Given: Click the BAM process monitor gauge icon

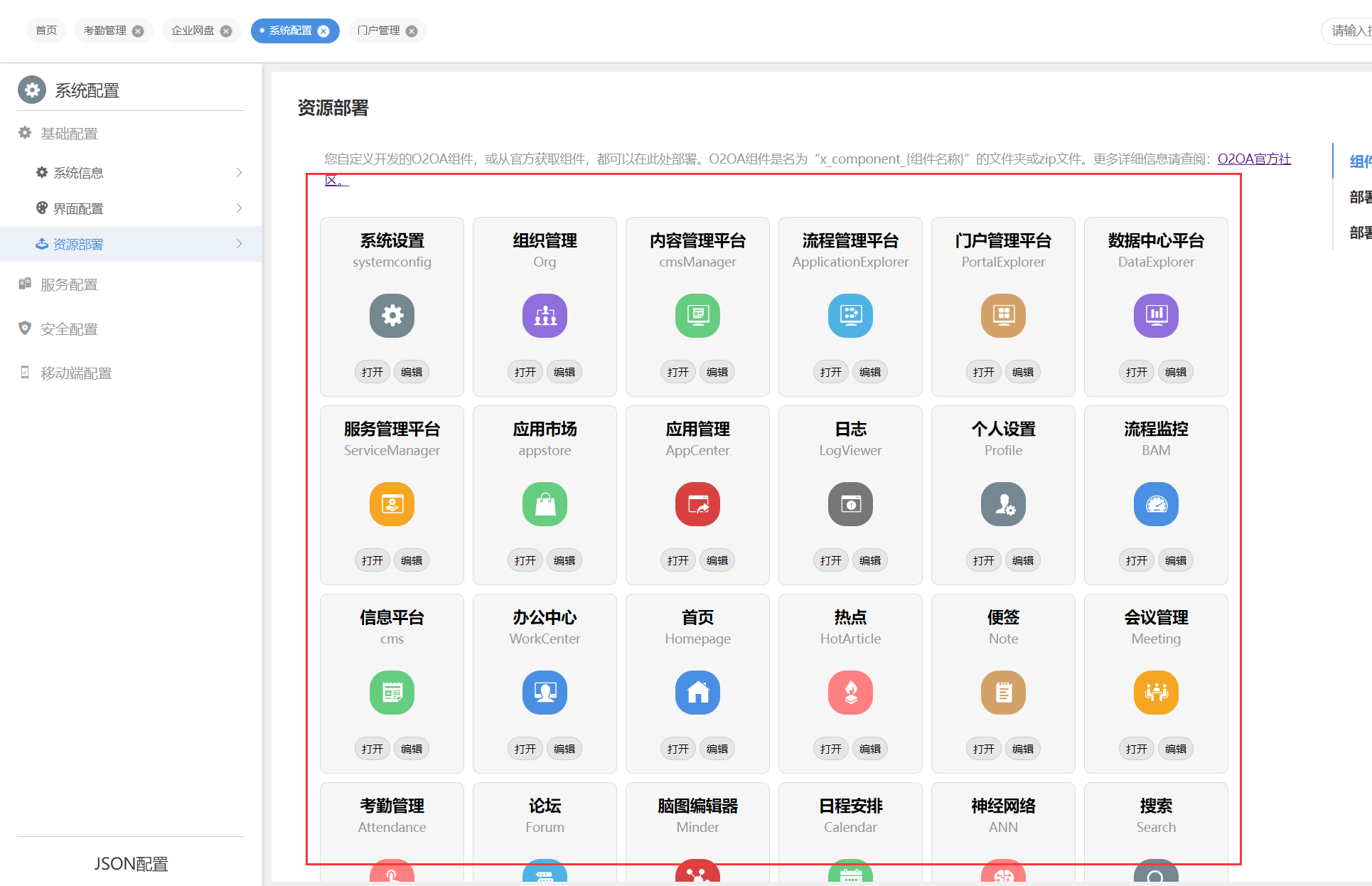Looking at the screenshot, I should (x=1156, y=503).
